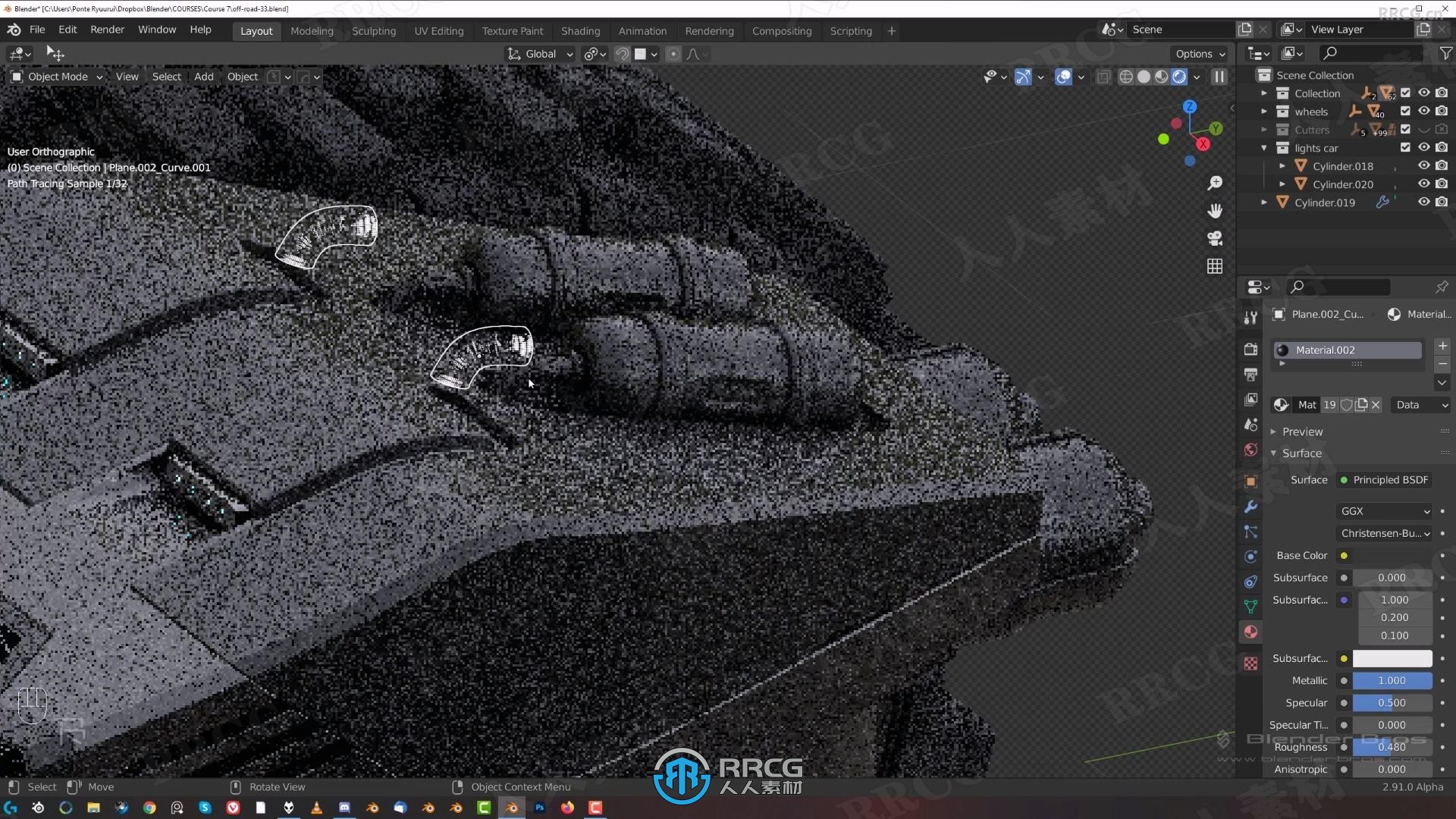Select the Animation tab in header
The width and height of the screenshot is (1456, 819).
coord(641,30)
